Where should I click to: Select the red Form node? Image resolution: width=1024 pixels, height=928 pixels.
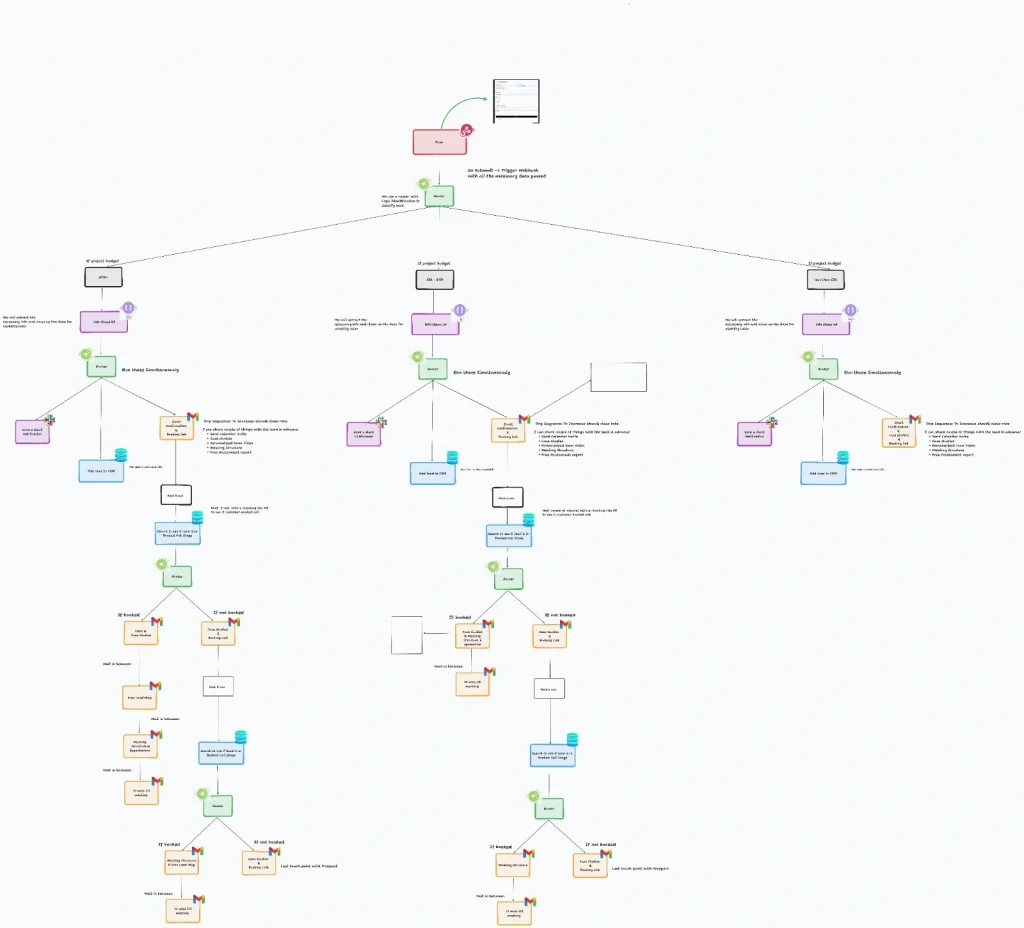[x=439, y=142]
